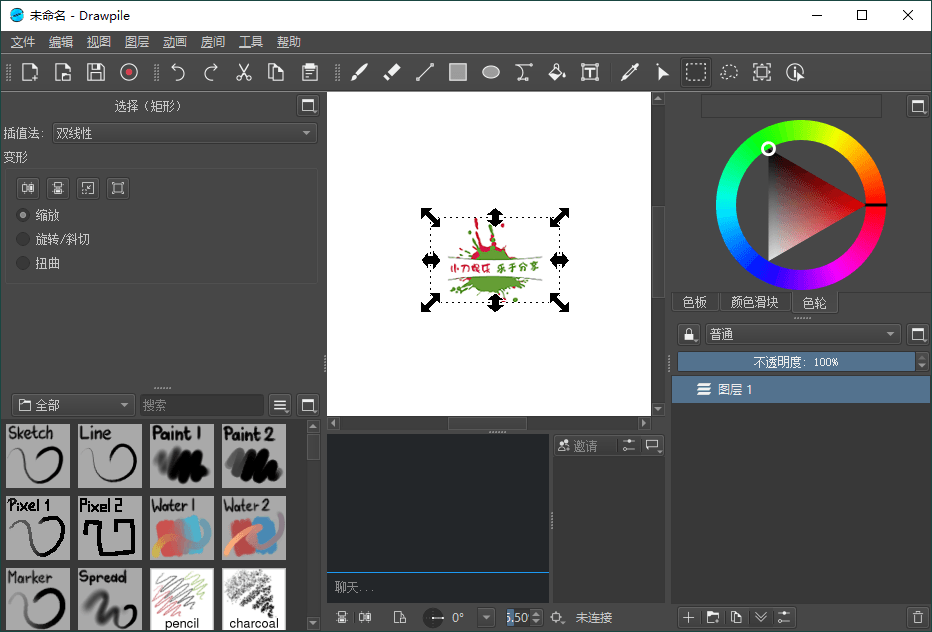Screen dimensions: 932x632
Task: Open the 动画 menu
Action: pyautogui.click(x=174, y=41)
